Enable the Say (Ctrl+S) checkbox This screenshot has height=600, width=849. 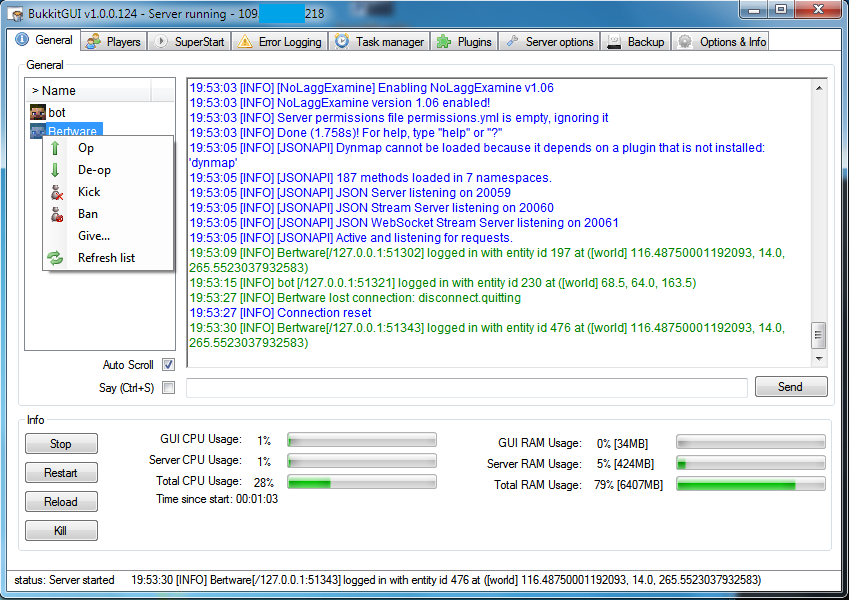coord(169,388)
